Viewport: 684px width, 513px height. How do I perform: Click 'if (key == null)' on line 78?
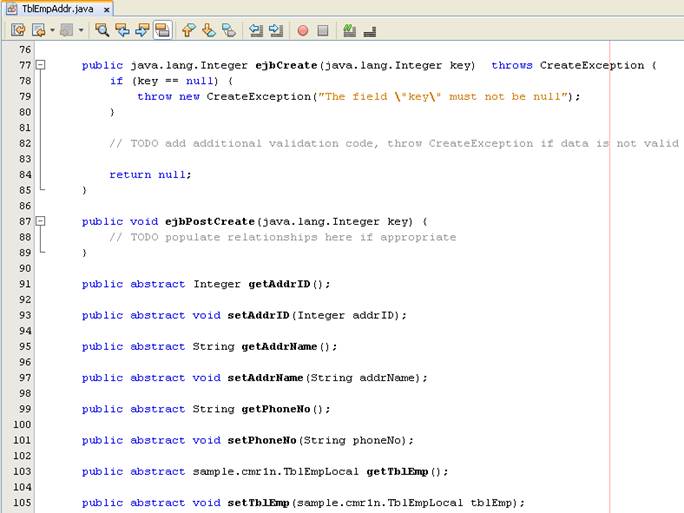(x=164, y=81)
